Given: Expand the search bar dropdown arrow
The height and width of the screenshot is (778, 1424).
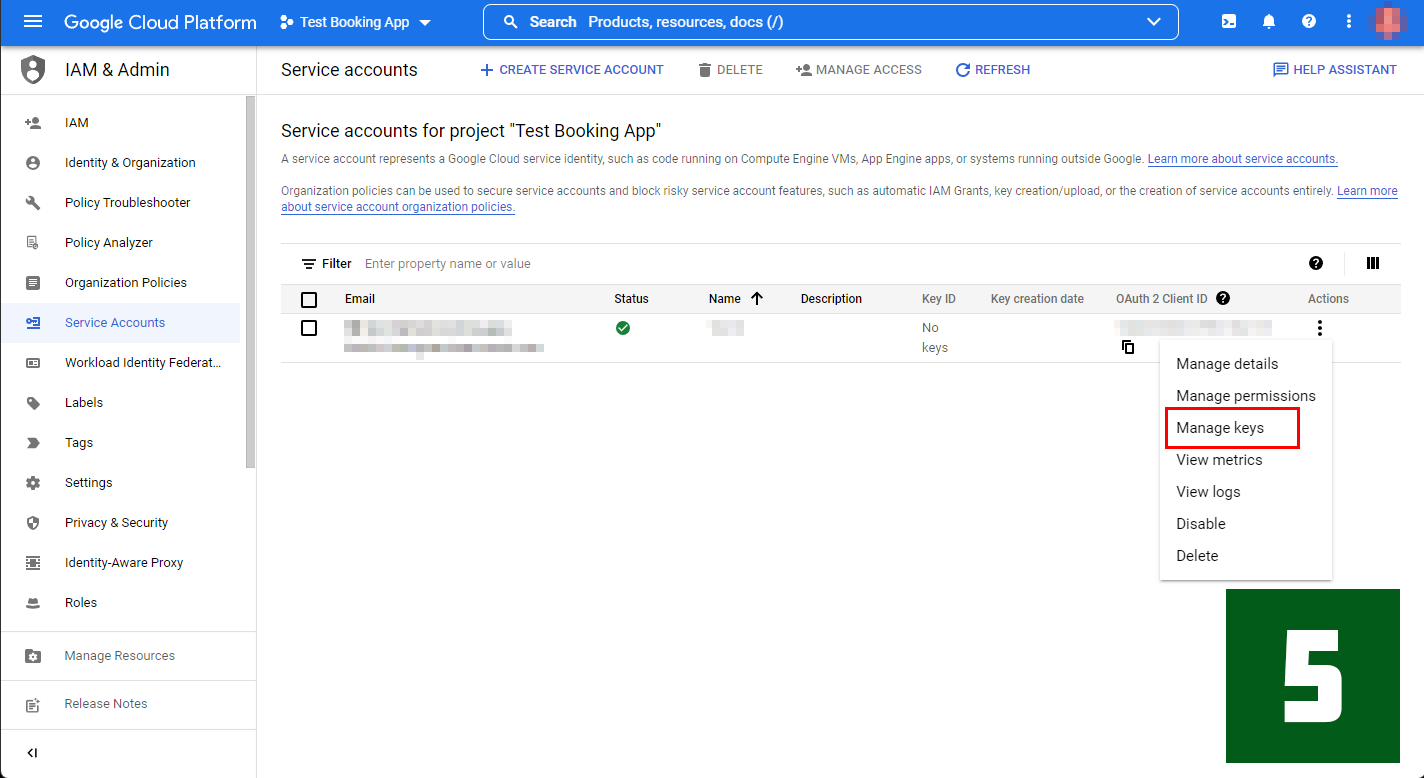Looking at the screenshot, I should tap(1154, 22).
